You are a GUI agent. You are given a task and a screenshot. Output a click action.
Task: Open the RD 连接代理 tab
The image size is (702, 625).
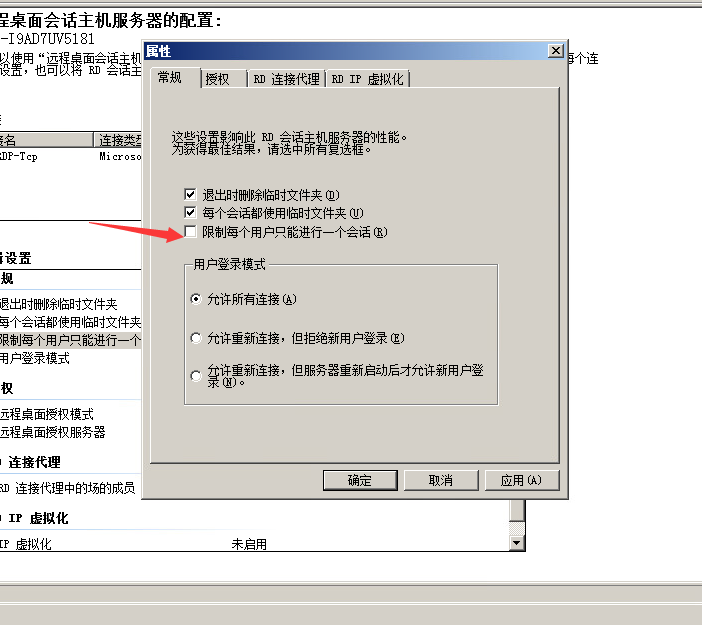(x=287, y=79)
